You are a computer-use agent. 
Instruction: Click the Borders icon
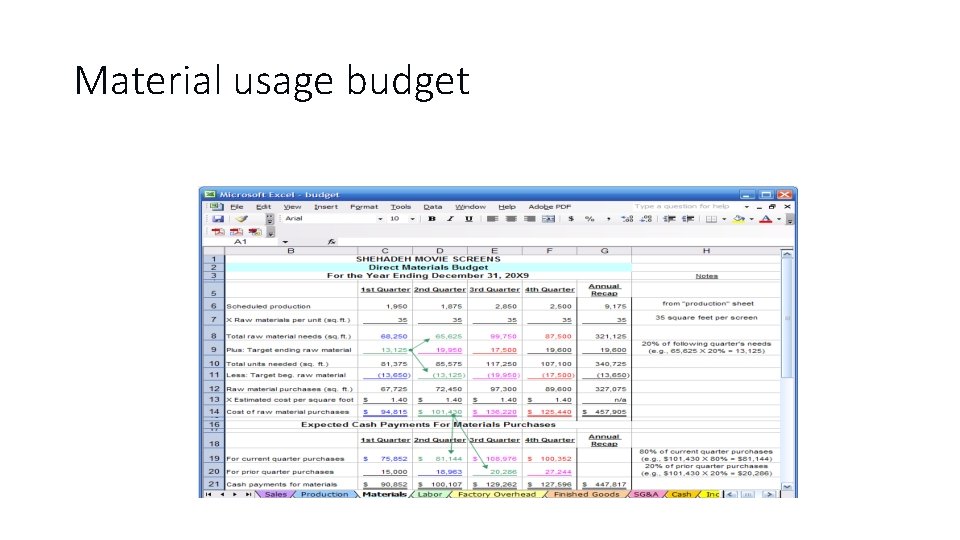click(711, 219)
